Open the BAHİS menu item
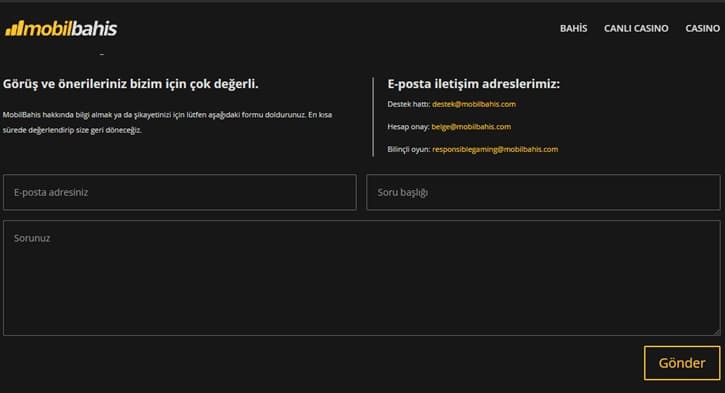Screen dimensions: 725x393 (573, 28)
